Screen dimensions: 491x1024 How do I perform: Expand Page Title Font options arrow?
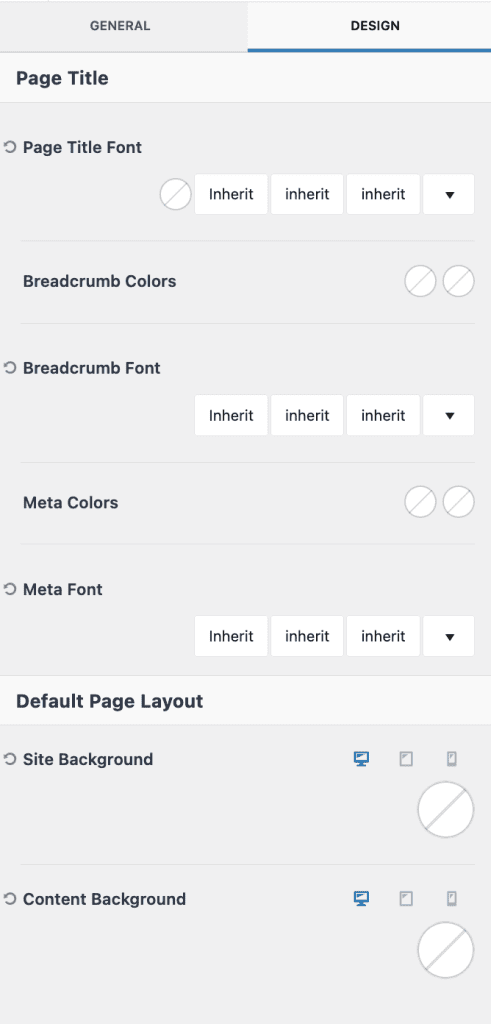coord(449,194)
